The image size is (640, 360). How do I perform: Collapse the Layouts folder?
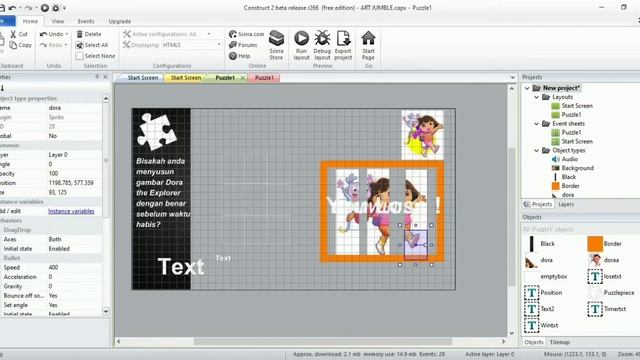click(x=536, y=97)
